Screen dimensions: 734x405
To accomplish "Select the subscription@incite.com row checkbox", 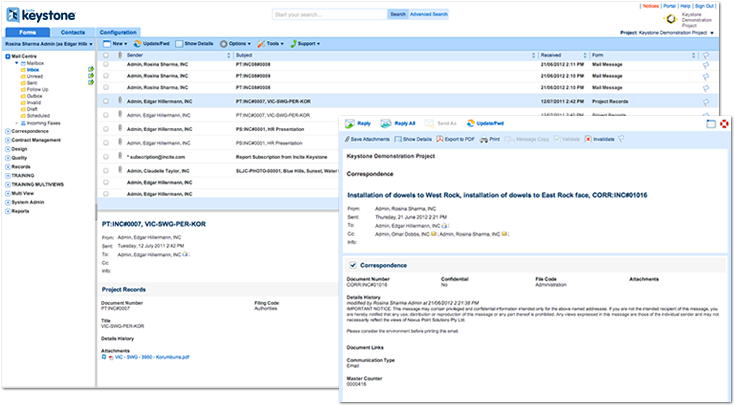I will [106, 157].
